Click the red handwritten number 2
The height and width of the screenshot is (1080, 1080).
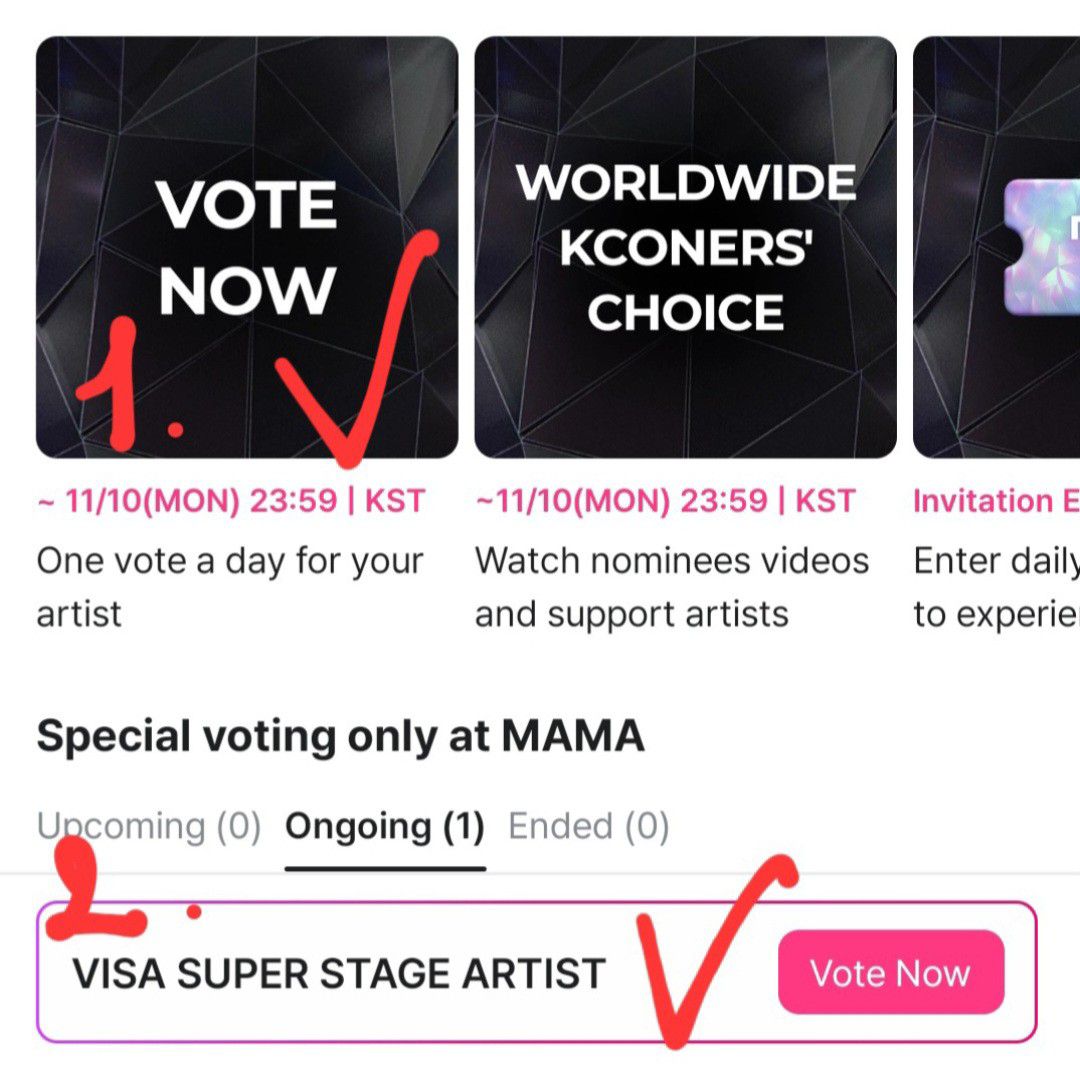point(100,890)
